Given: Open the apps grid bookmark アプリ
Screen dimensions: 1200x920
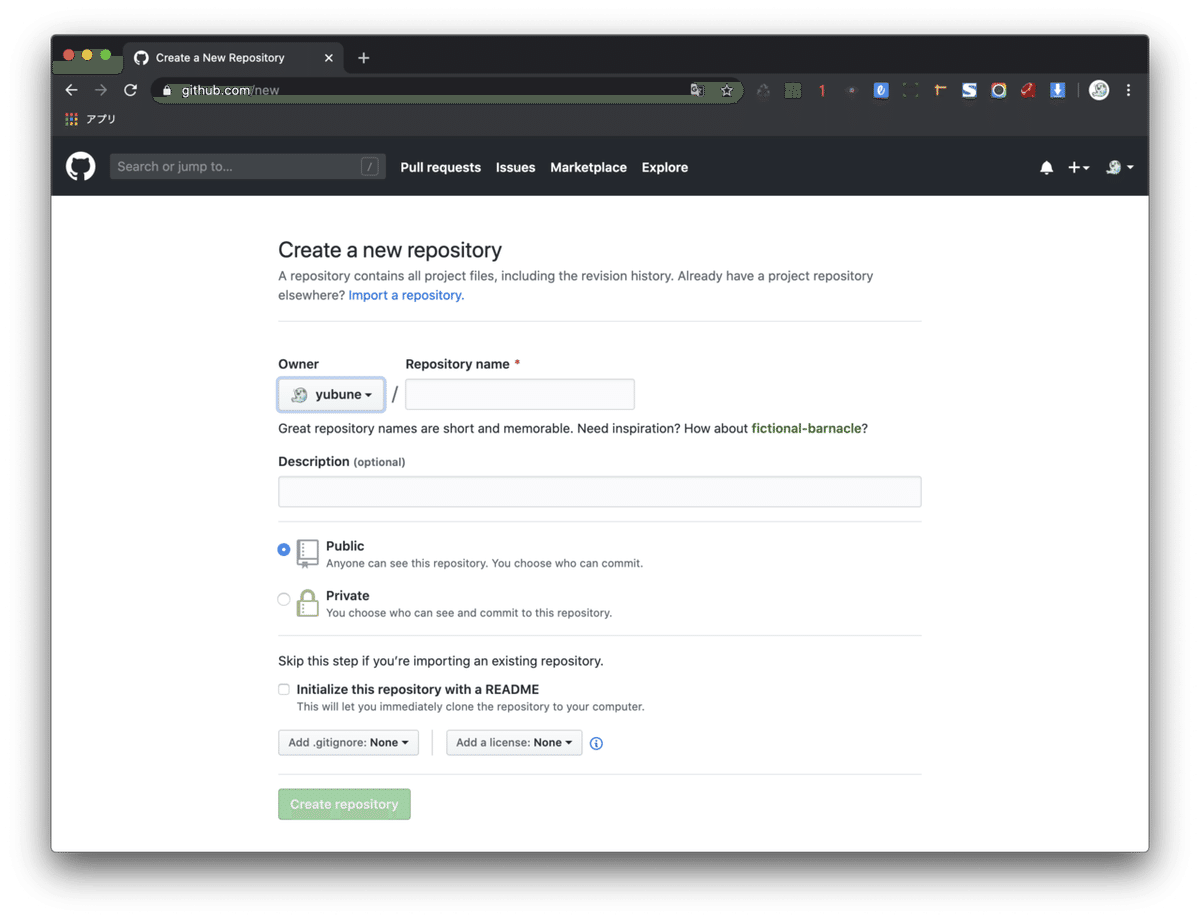Looking at the screenshot, I should (x=91, y=119).
